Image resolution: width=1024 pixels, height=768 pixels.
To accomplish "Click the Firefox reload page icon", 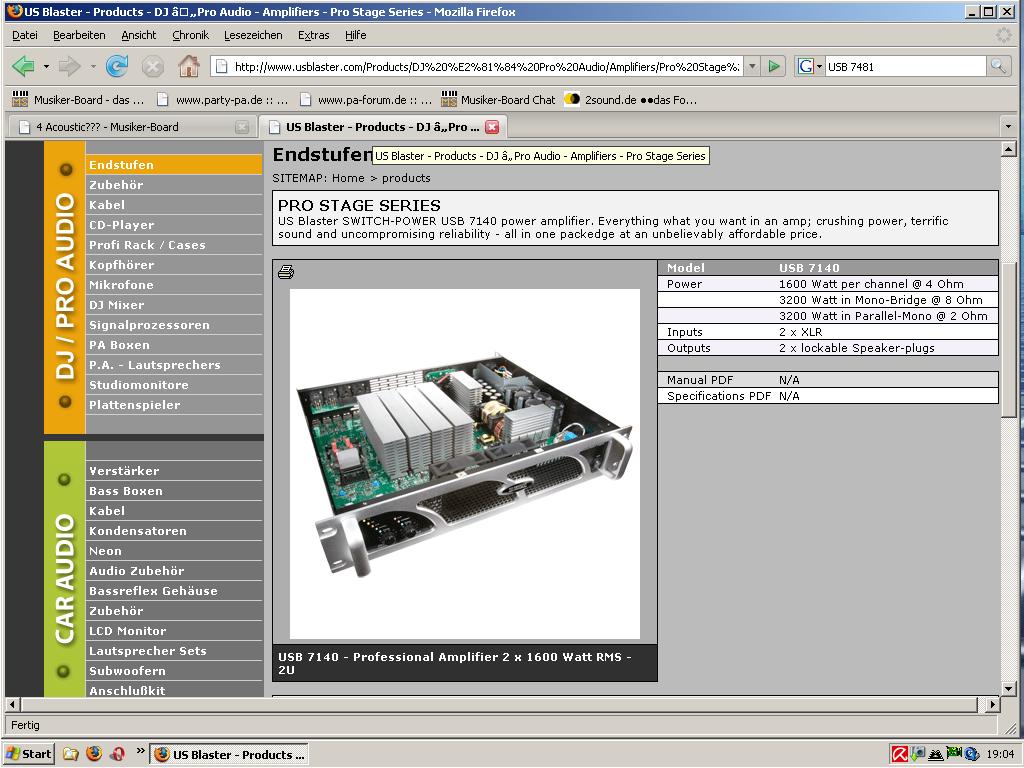I will (117, 67).
